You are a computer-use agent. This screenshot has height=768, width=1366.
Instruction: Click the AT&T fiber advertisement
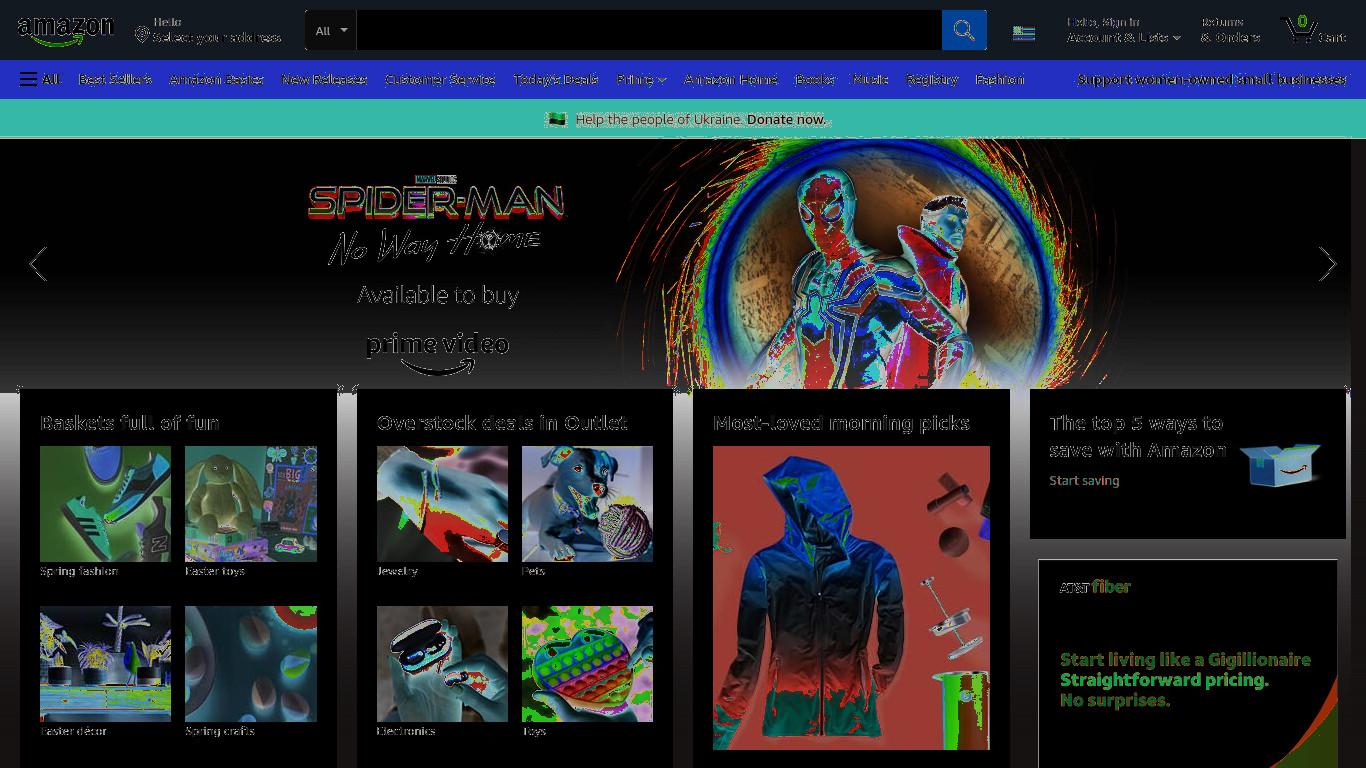click(x=1188, y=664)
